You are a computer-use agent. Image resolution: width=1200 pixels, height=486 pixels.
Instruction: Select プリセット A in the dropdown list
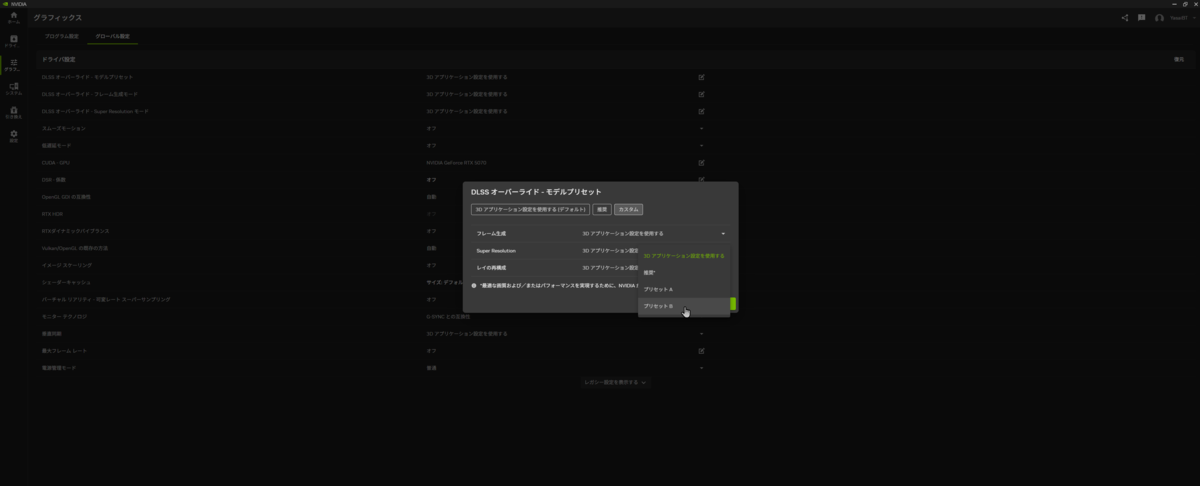(x=684, y=289)
